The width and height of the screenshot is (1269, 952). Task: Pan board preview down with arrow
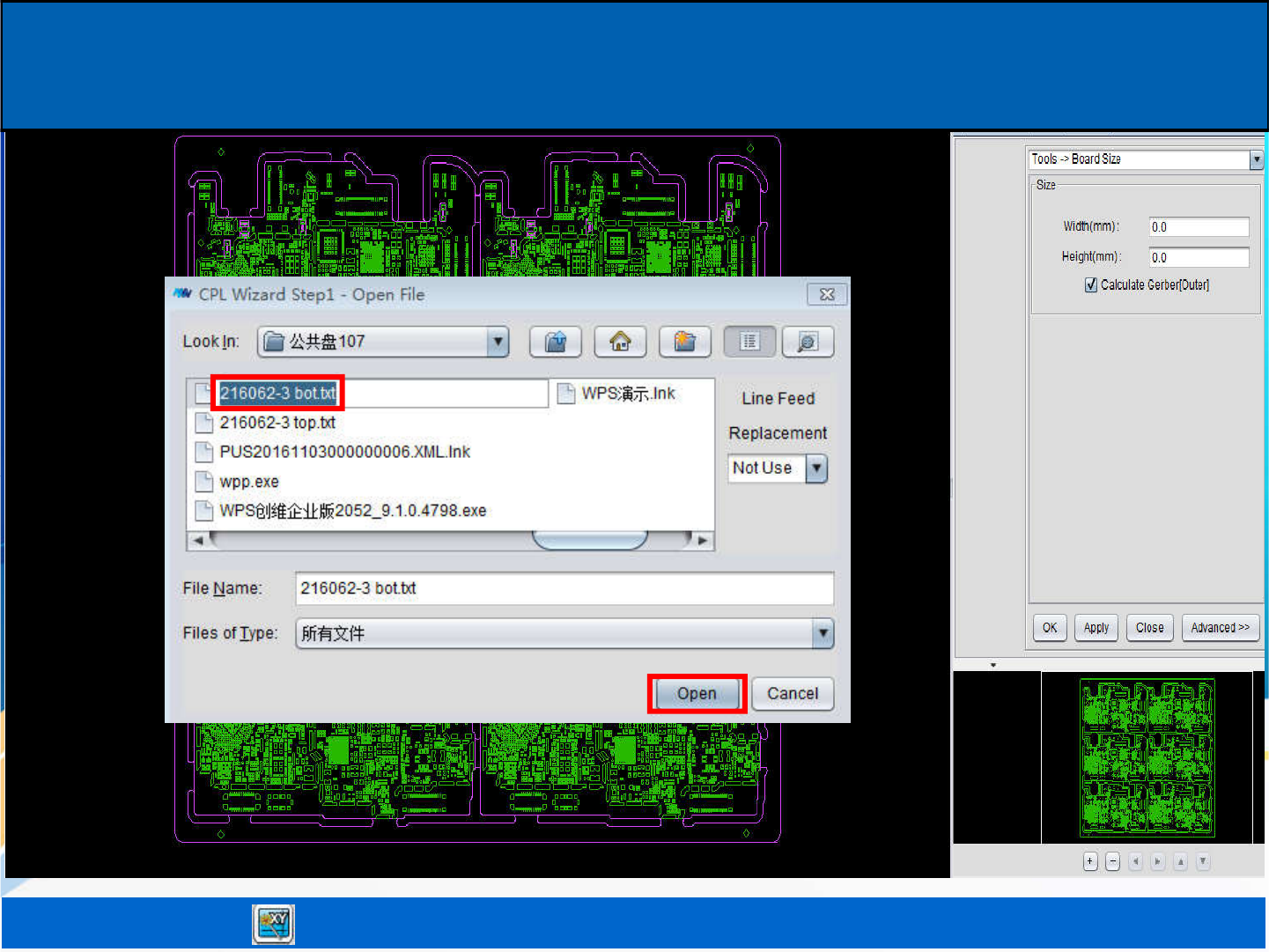[1203, 861]
